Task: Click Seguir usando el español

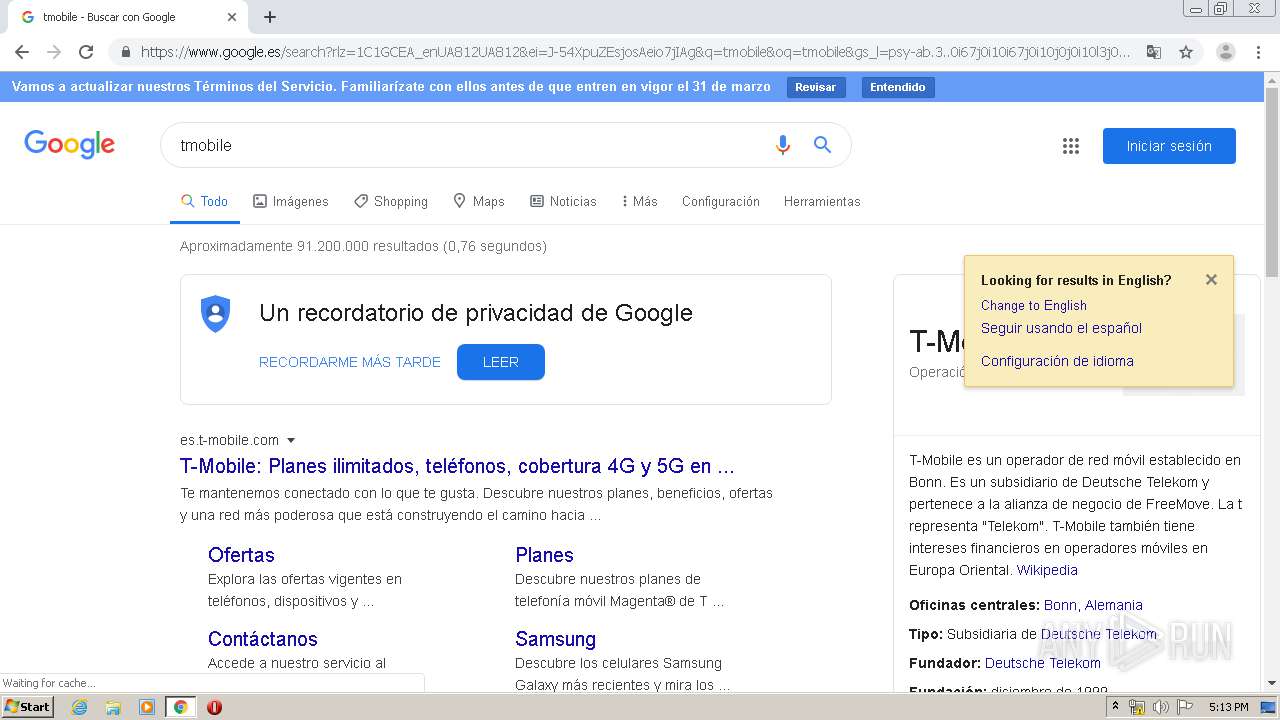Action: [x=1061, y=328]
